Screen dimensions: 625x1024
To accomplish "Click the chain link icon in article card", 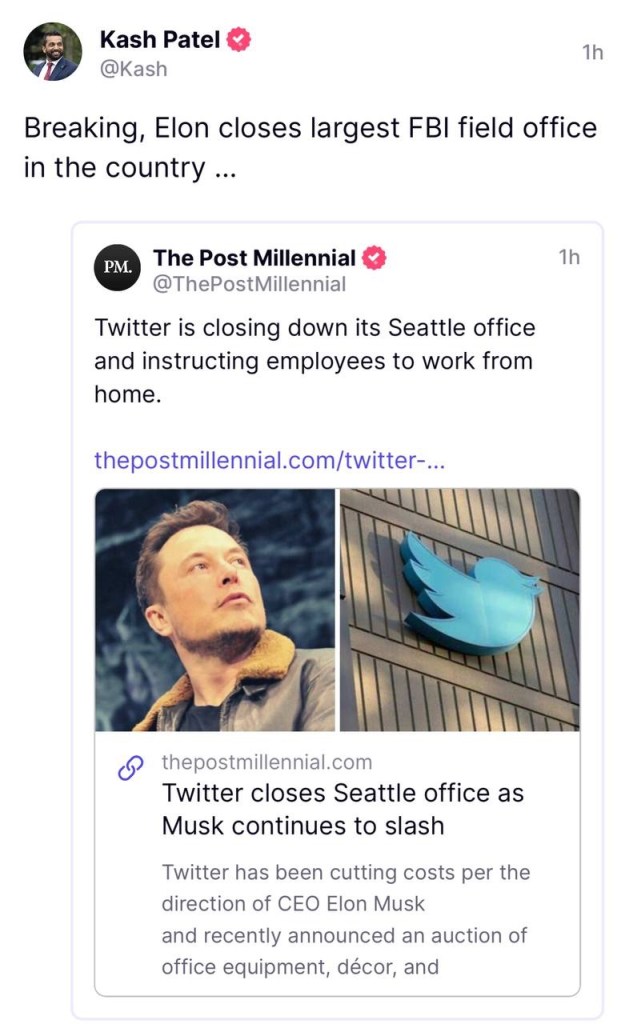I will (x=131, y=768).
